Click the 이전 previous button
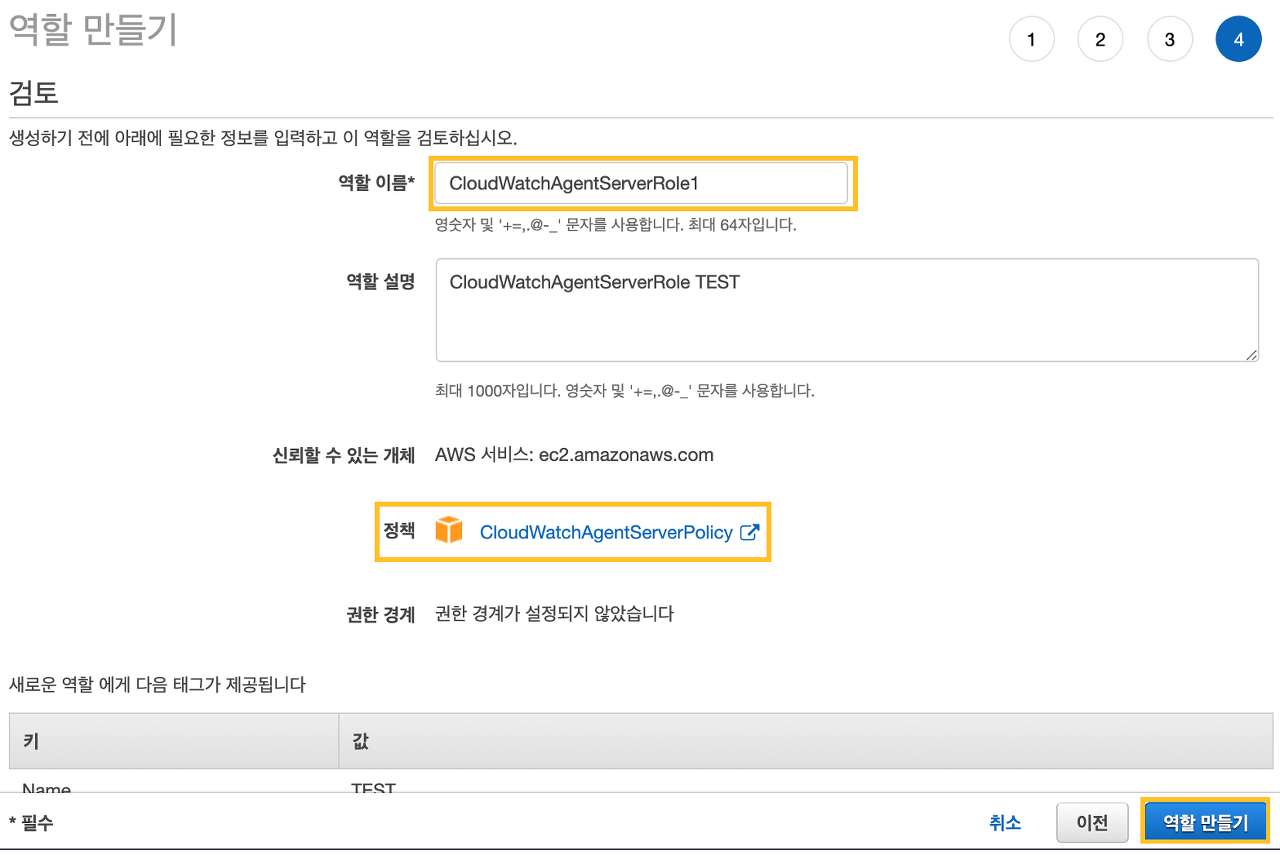 tap(1092, 823)
